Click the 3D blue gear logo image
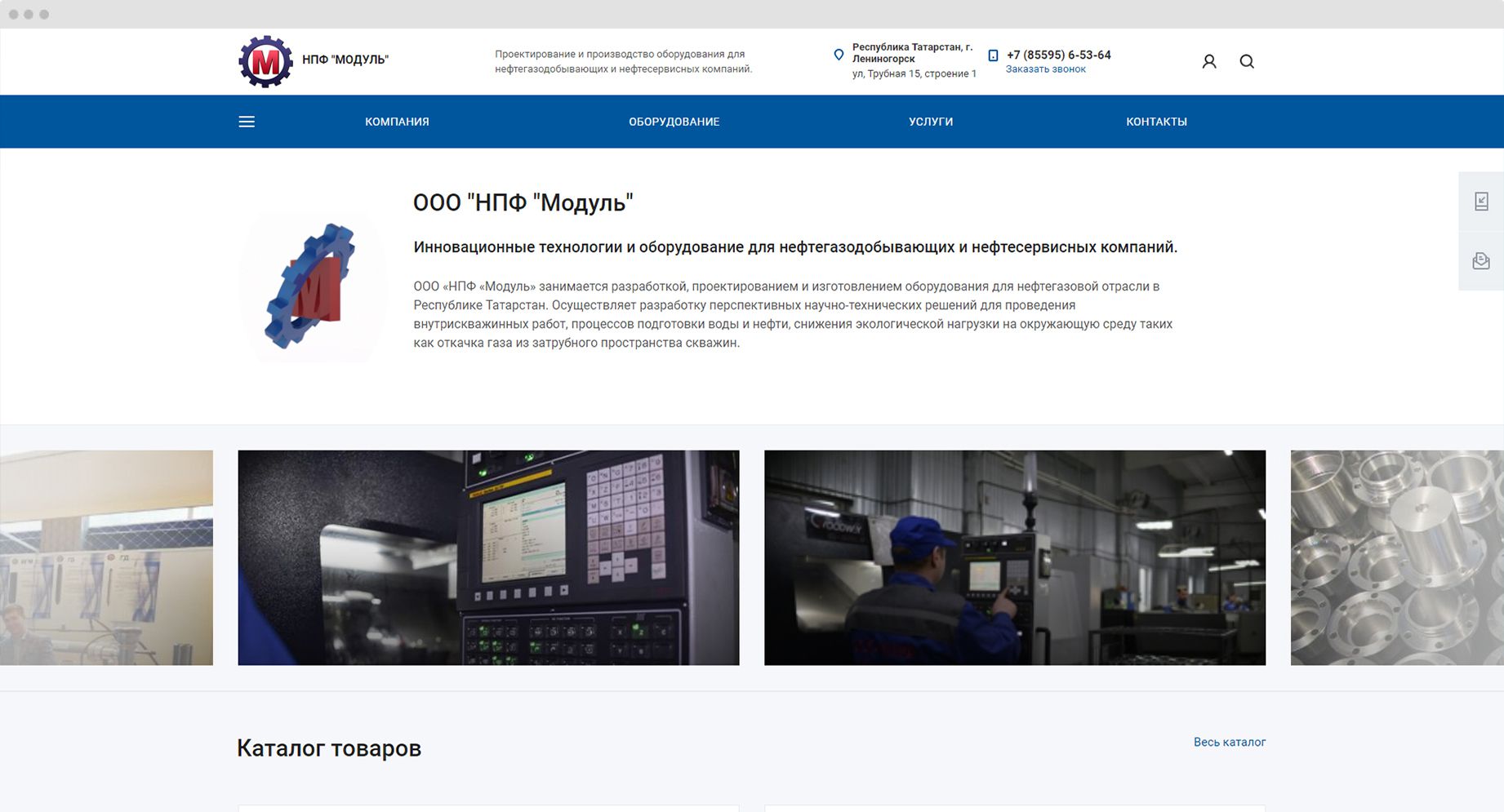Viewport: 1504px width, 812px height. coord(313,286)
